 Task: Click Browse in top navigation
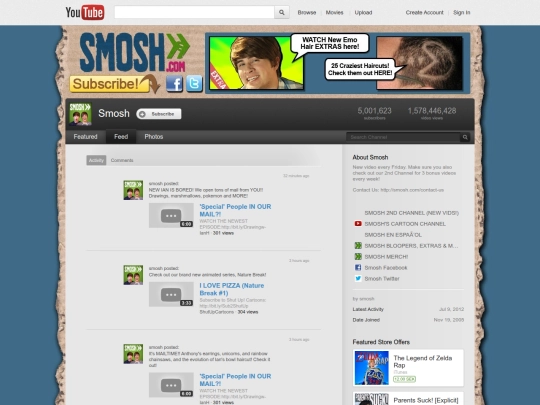point(307,12)
